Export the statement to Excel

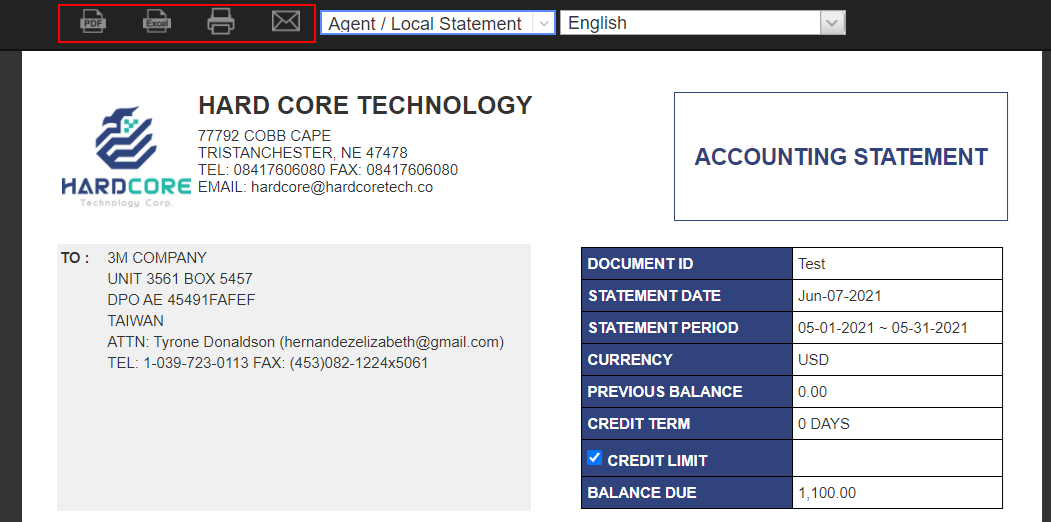[x=157, y=21]
